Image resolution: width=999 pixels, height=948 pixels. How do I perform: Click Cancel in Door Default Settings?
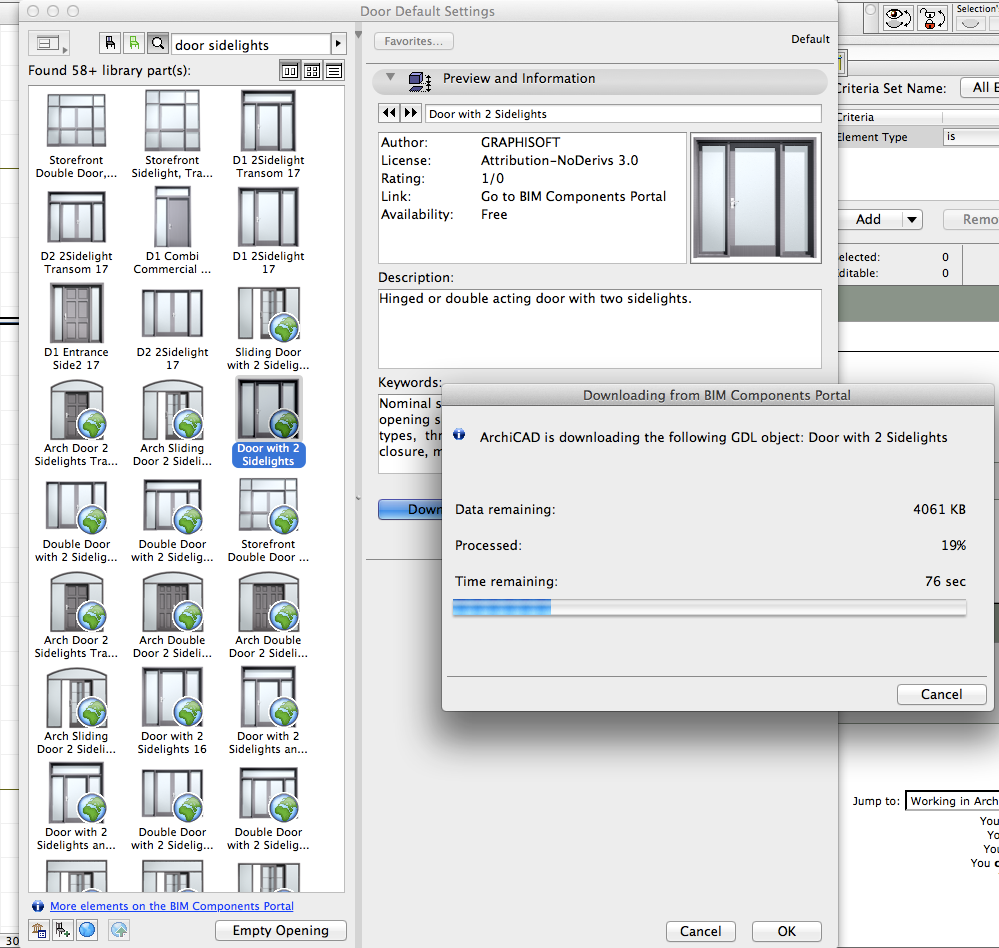click(700, 931)
